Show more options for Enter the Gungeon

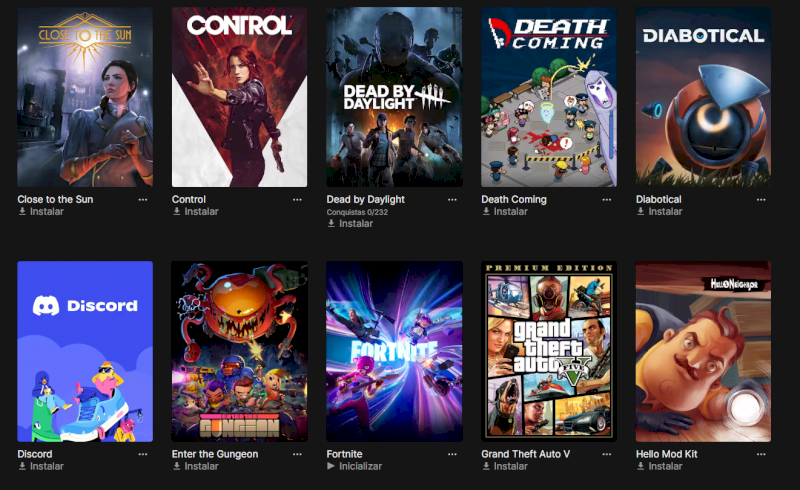[297, 454]
